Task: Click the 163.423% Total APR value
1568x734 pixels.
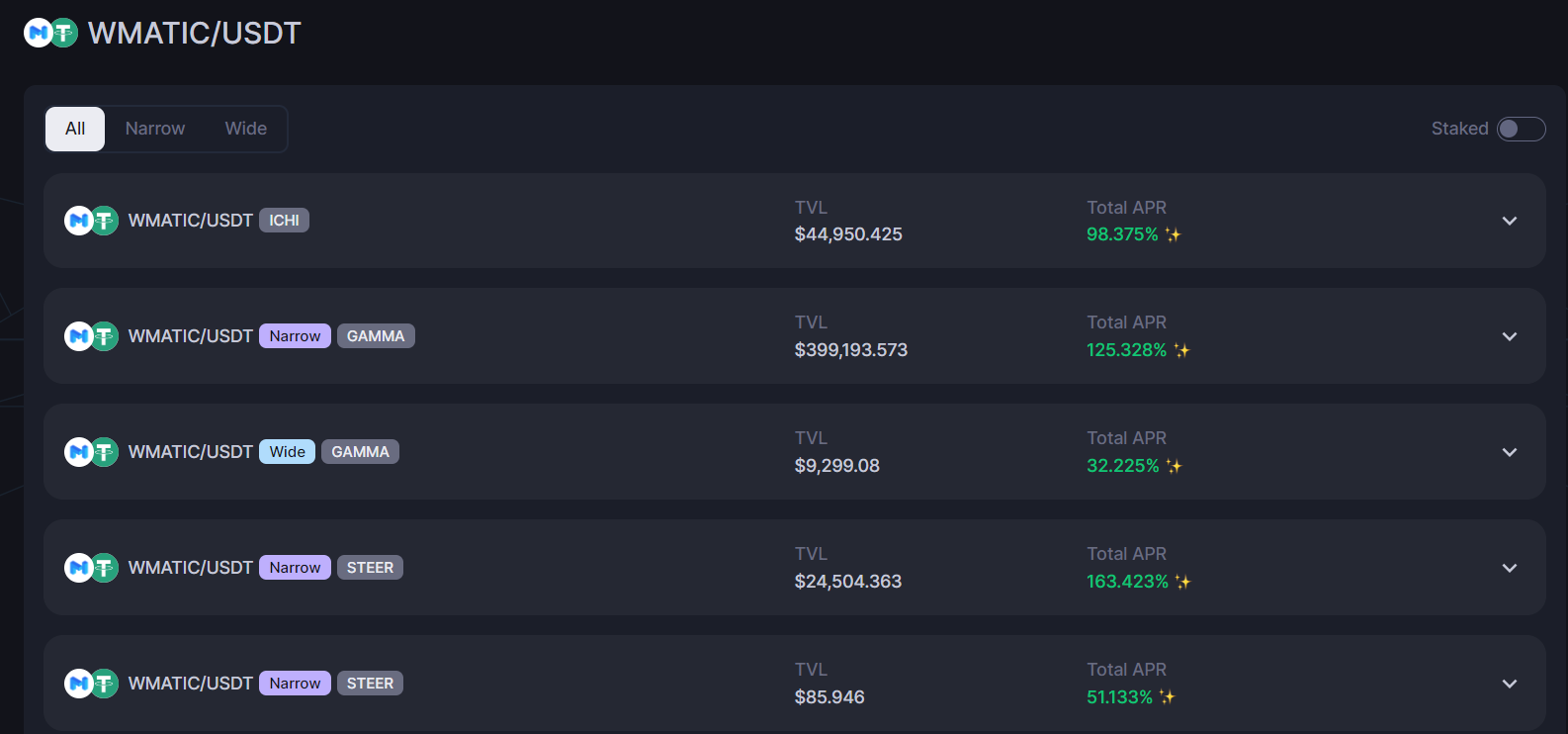Action: click(1128, 582)
